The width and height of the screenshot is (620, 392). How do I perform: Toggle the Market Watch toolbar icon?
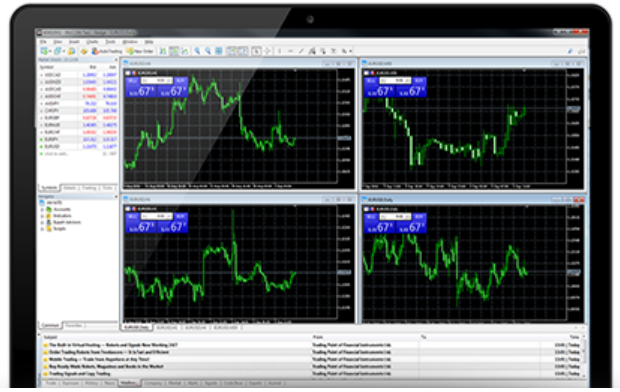pos(72,51)
